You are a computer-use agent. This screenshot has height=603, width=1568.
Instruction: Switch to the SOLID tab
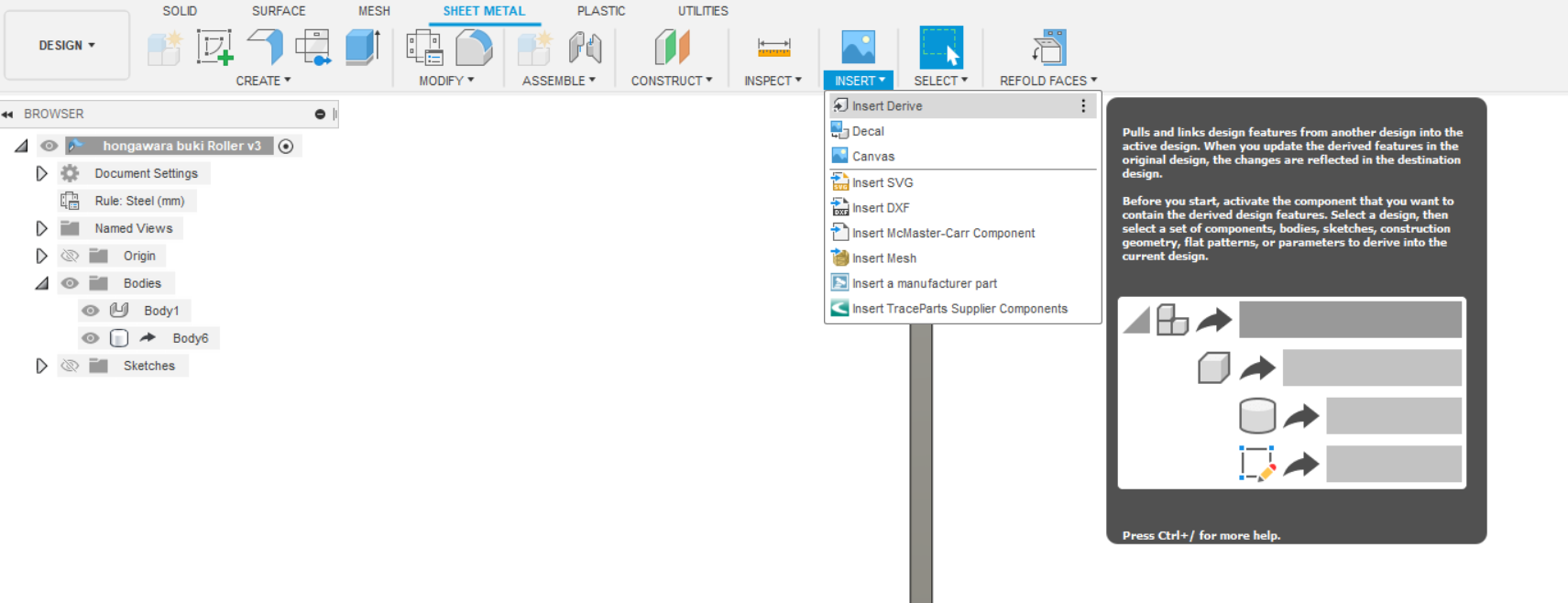click(x=180, y=11)
